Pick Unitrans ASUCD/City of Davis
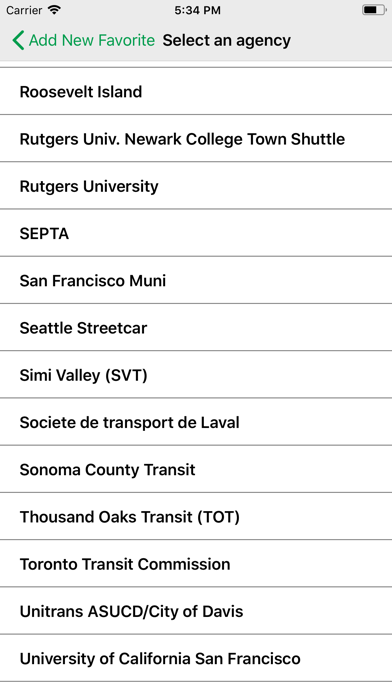The width and height of the screenshot is (392, 696). pos(196,611)
